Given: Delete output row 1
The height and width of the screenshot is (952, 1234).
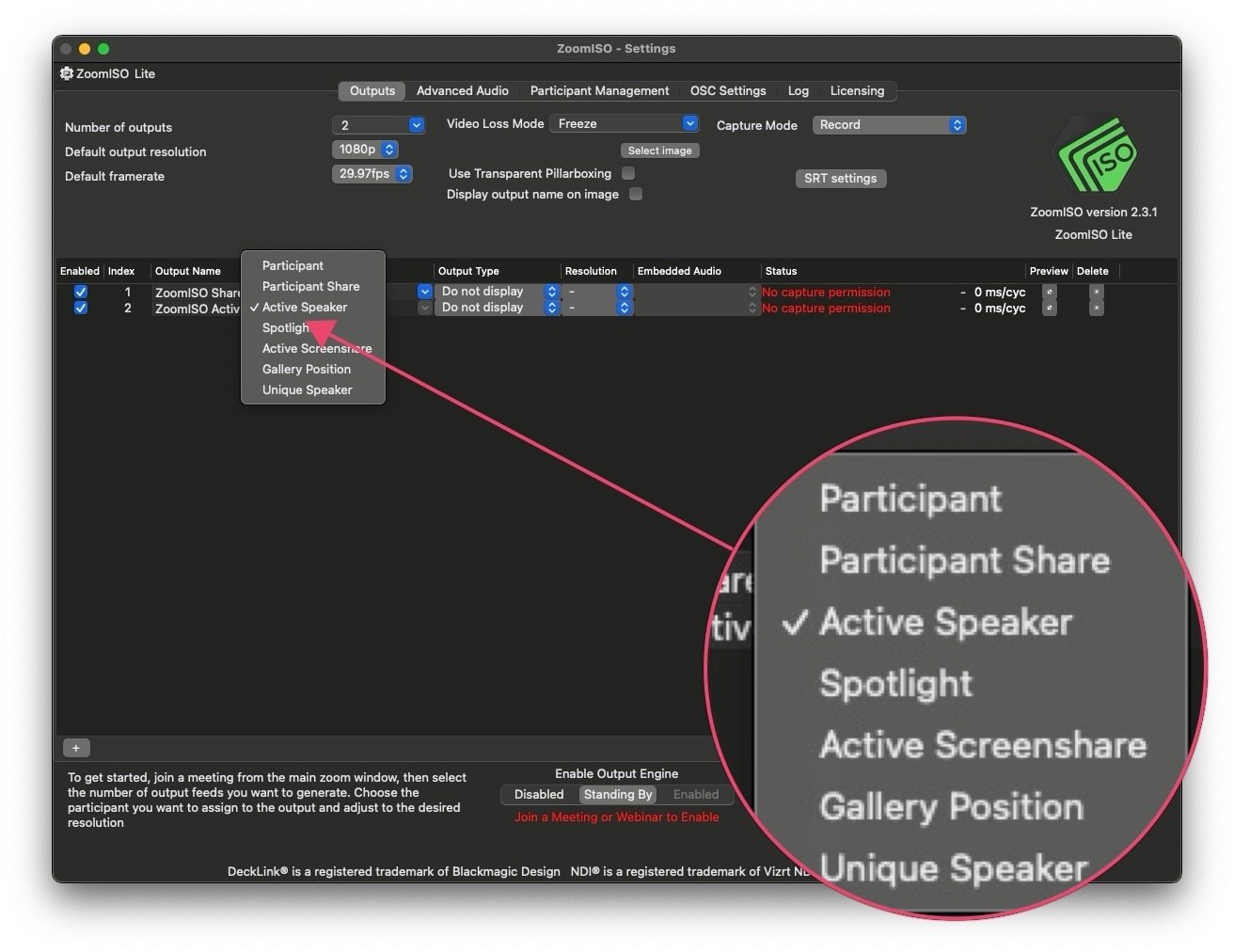Looking at the screenshot, I should point(1096,293).
